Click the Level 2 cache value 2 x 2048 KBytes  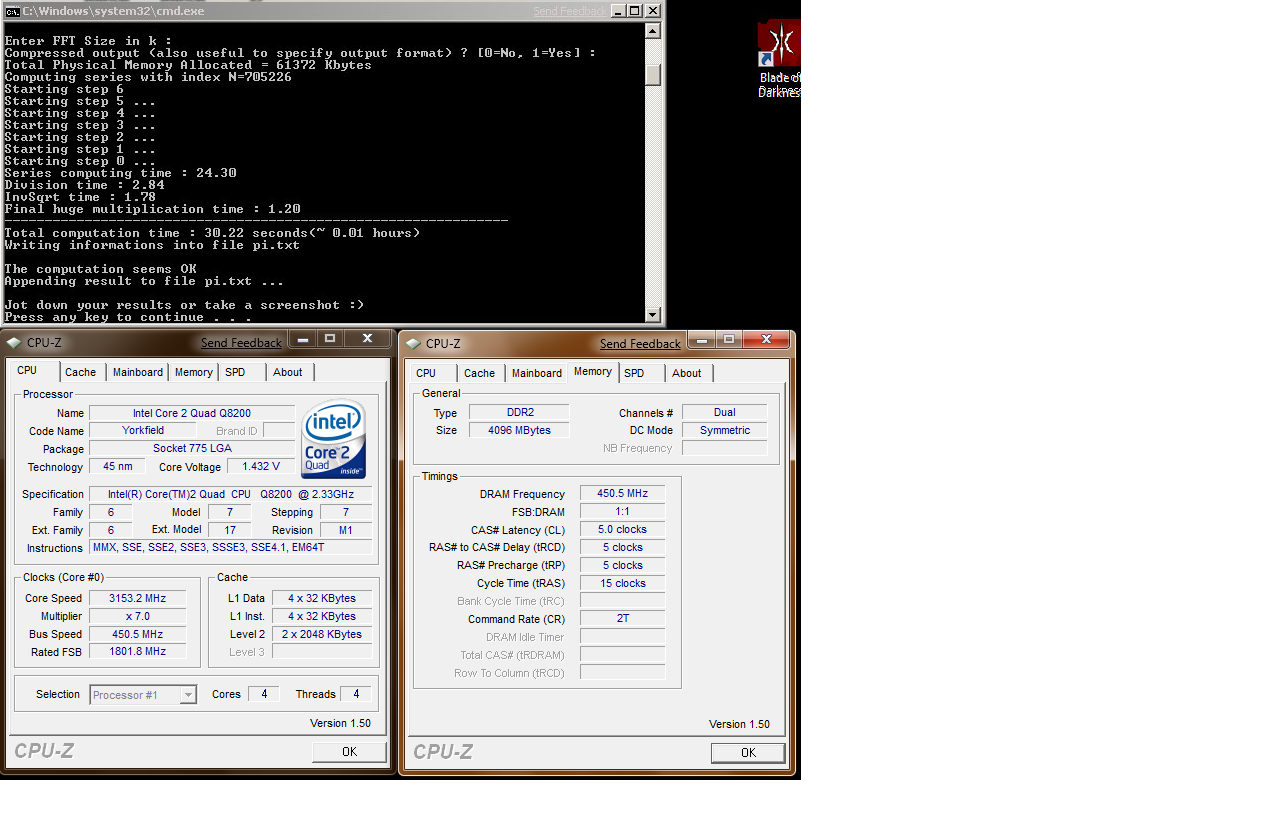click(x=322, y=634)
